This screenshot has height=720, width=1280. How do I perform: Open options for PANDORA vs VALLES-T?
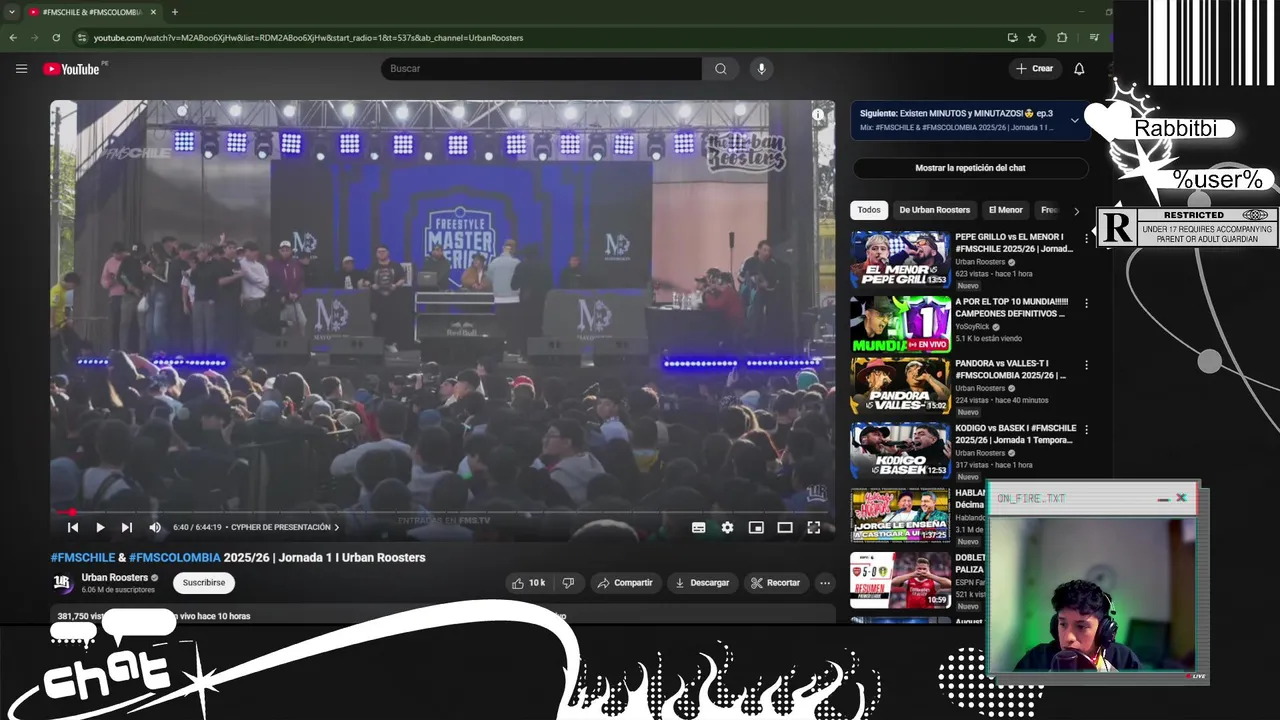tap(1086, 365)
